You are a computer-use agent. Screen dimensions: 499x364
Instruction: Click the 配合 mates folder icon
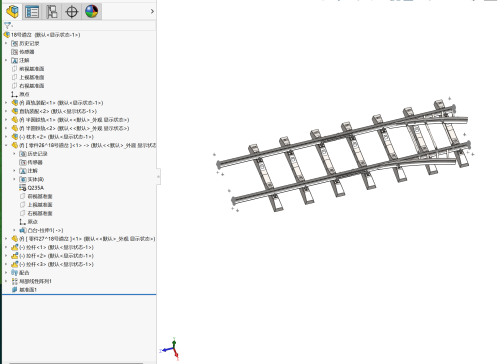14,273
